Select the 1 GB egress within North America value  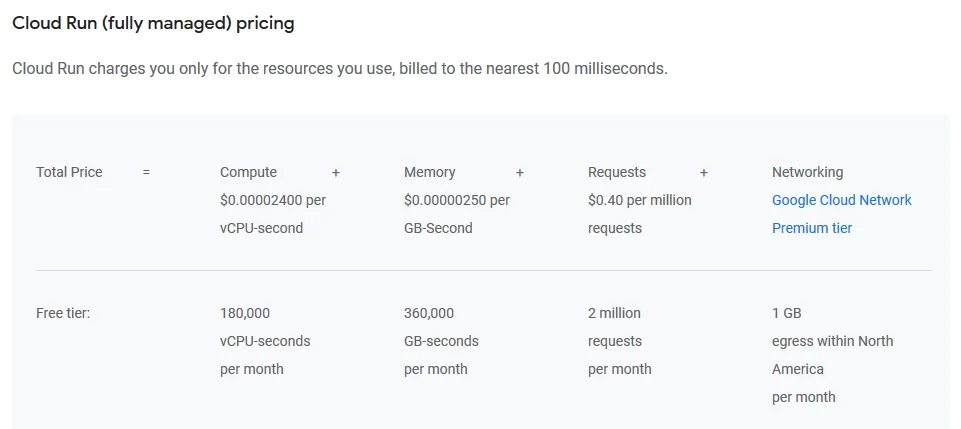click(832, 355)
